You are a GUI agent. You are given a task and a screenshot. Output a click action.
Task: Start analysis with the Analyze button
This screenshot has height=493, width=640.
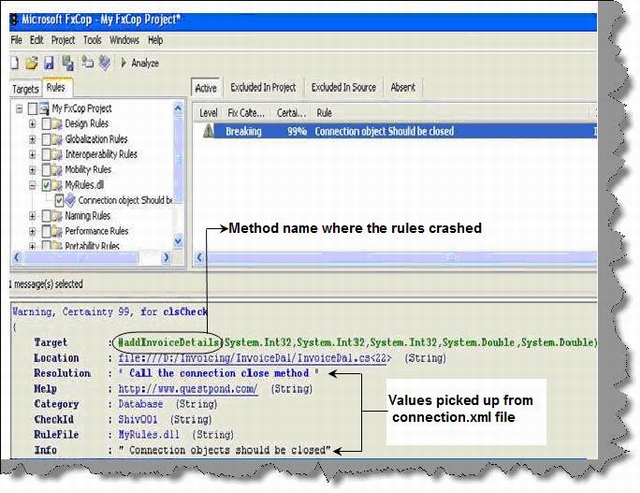[x=140, y=63]
